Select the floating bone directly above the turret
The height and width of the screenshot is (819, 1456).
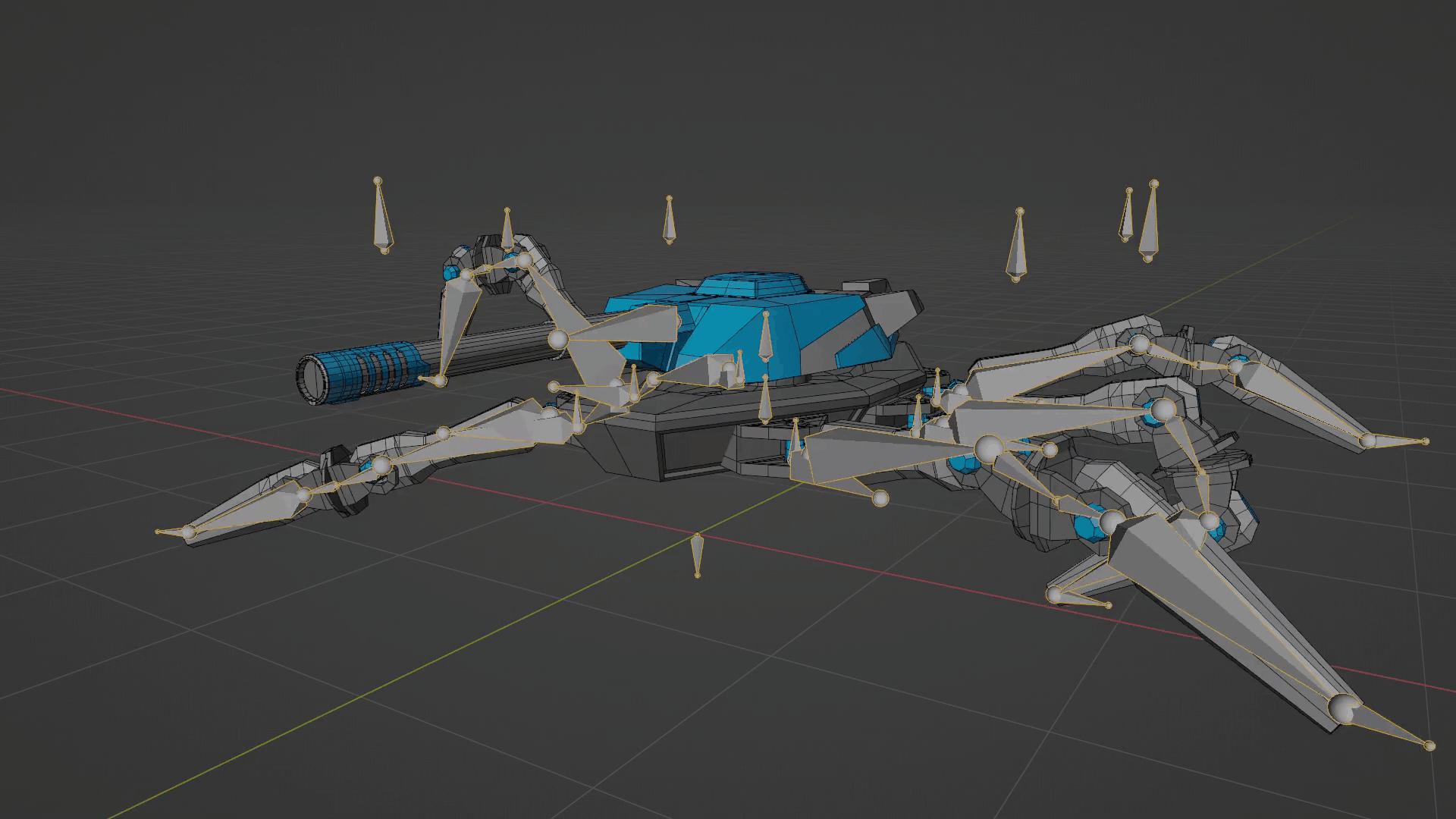pyautogui.click(x=669, y=221)
